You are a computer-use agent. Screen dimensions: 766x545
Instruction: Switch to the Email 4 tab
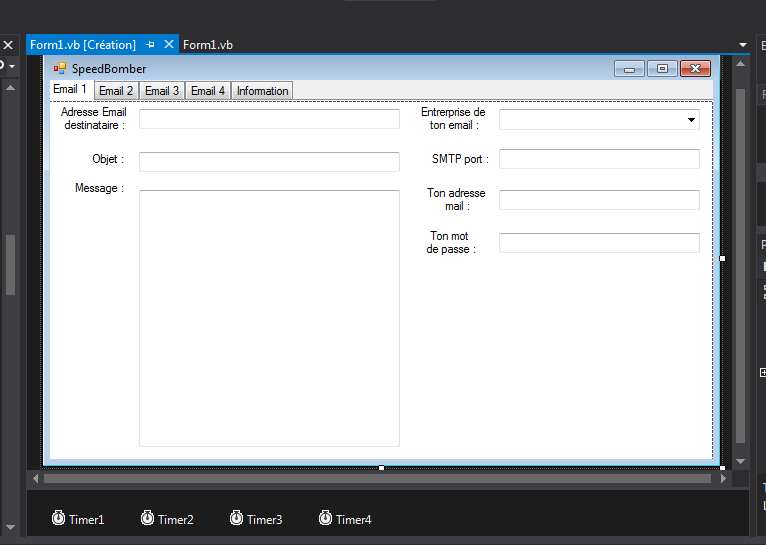tap(208, 91)
